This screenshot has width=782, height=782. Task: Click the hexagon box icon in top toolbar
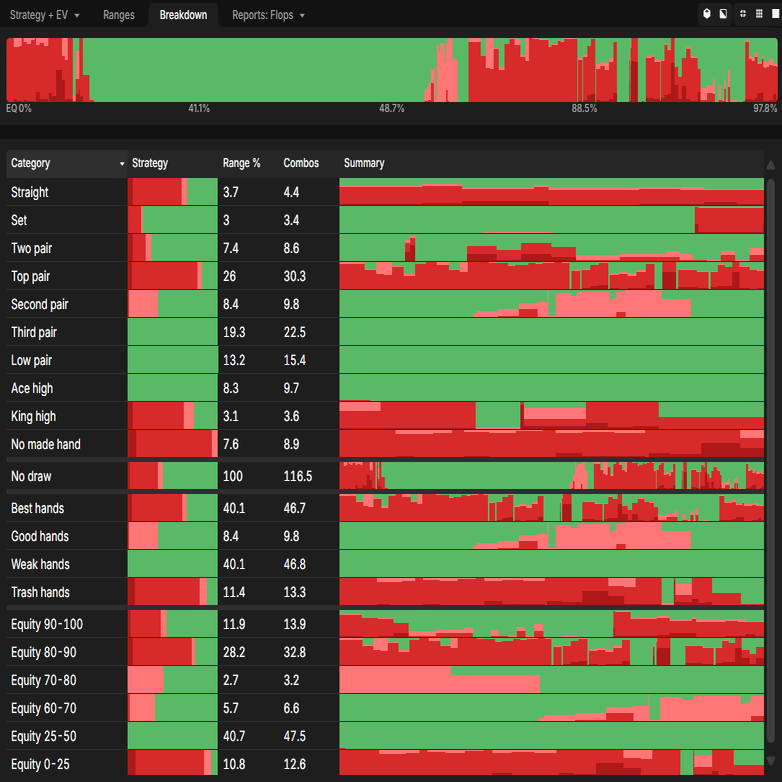pos(707,14)
